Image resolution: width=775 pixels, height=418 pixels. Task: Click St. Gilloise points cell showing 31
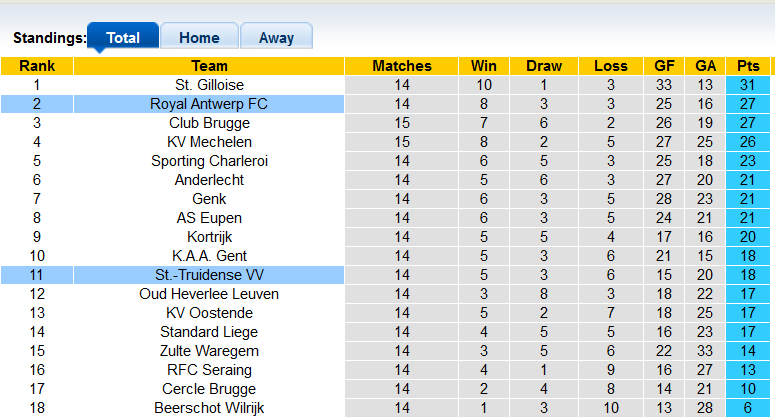point(748,85)
